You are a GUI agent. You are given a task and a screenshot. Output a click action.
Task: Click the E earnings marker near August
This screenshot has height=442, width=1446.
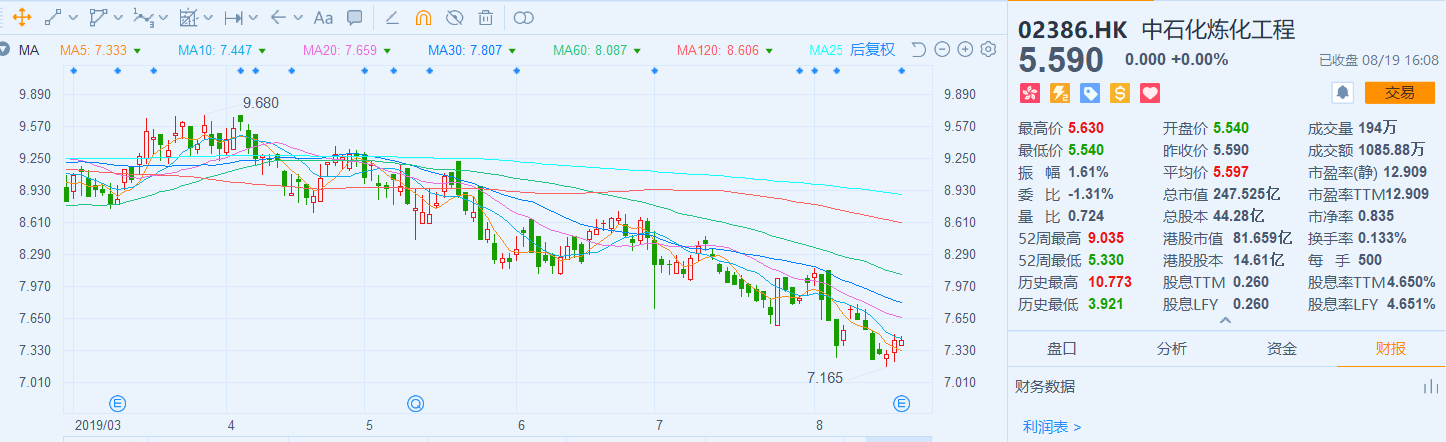tap(901, 404)
